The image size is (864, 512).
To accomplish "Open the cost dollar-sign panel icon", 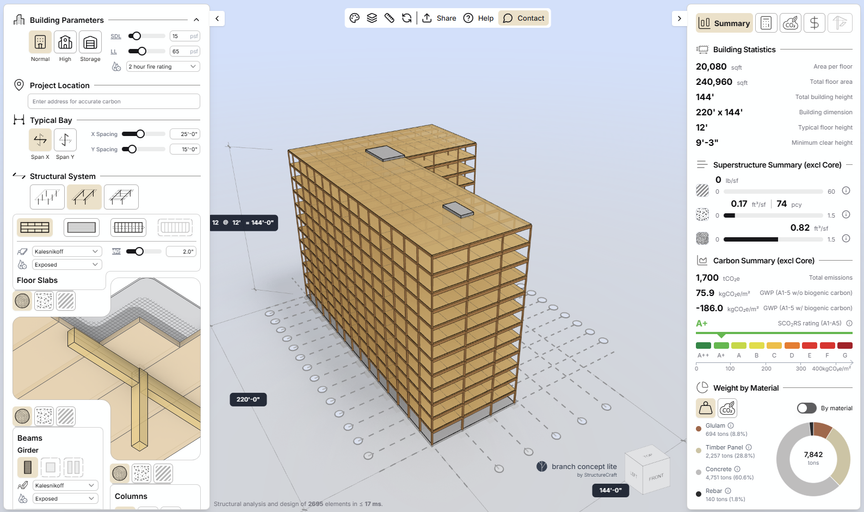I will (x=815, y=23).
